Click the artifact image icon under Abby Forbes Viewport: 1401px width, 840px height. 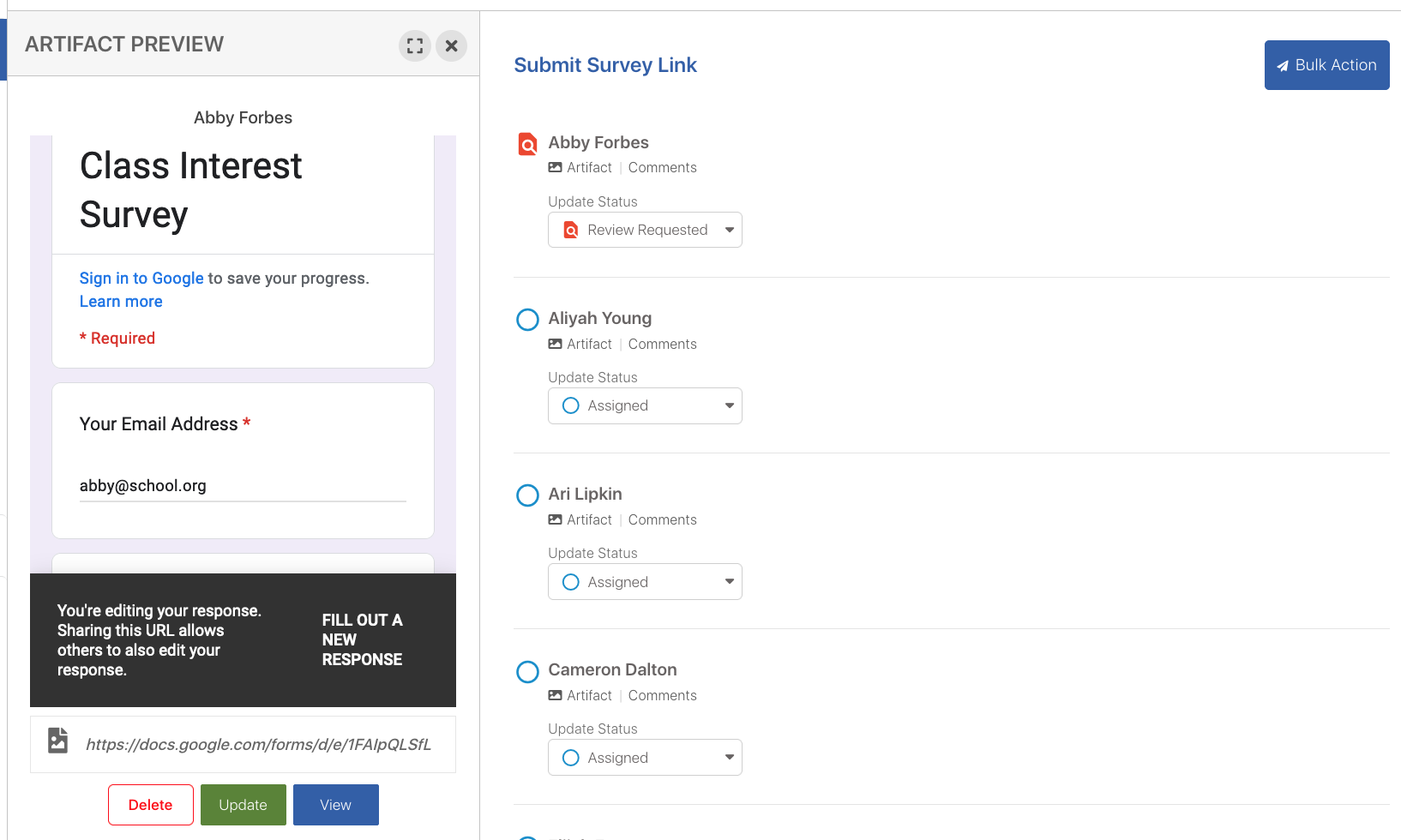[x=556, y=167]
